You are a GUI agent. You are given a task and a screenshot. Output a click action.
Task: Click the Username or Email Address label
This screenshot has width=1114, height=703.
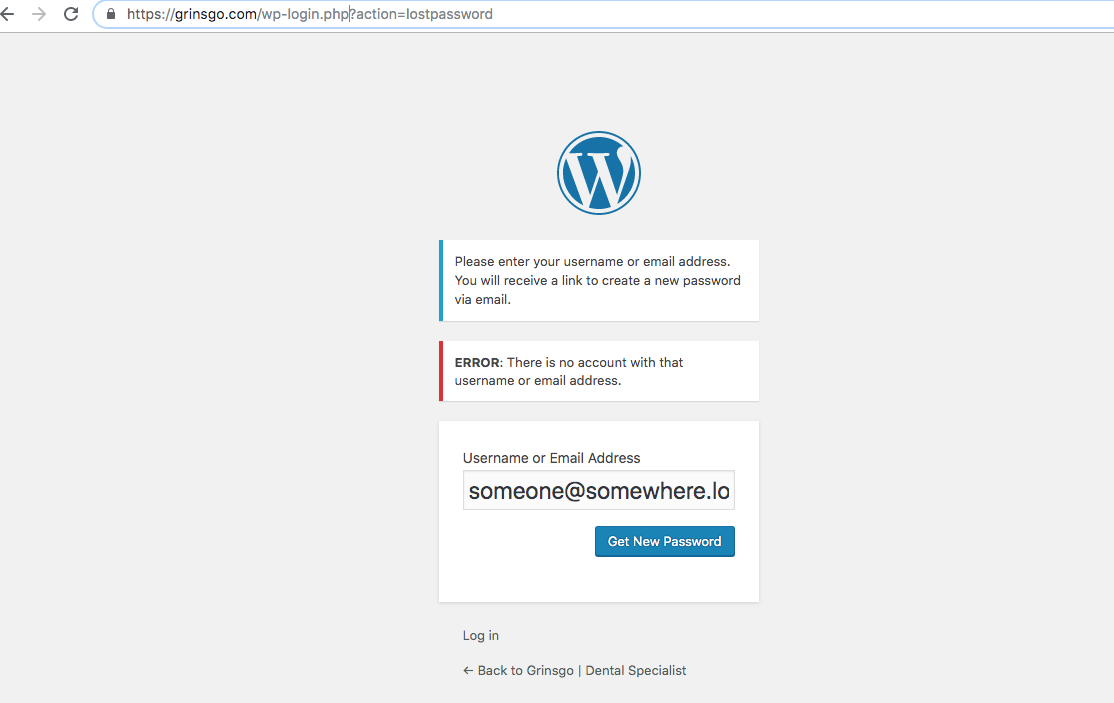551,458
